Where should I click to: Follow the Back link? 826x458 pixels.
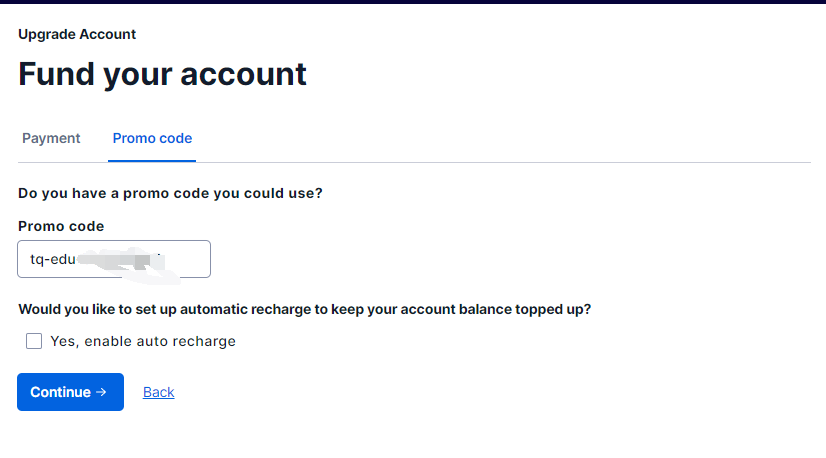click(x=159, y=392)
